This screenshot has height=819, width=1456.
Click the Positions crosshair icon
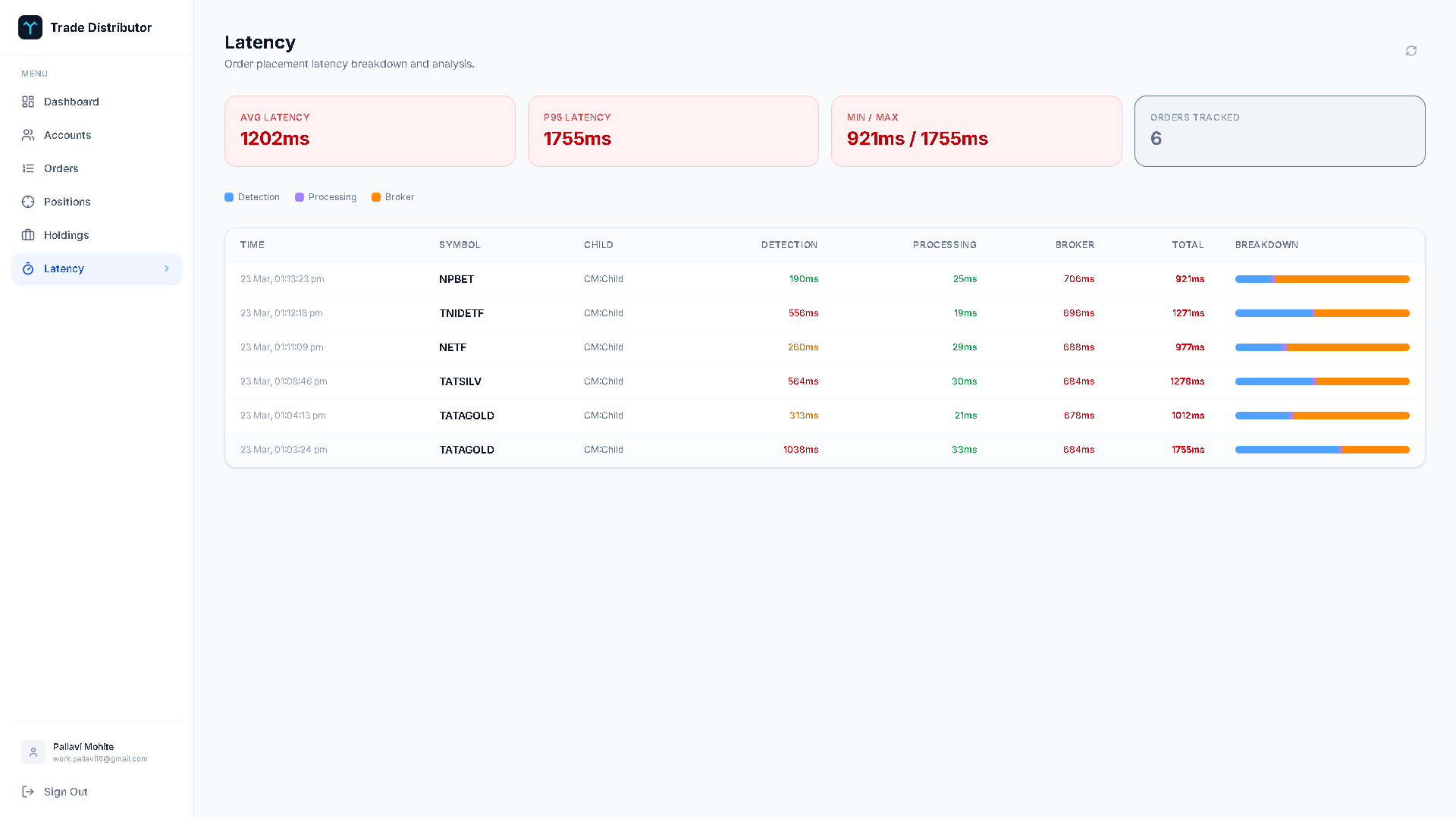tap(28, 202)
